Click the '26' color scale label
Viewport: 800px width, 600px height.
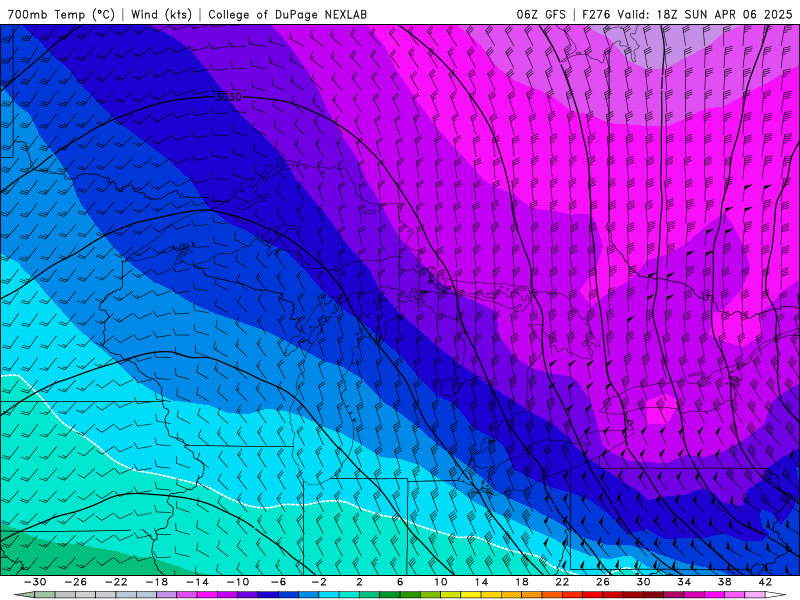coord(603,582)
